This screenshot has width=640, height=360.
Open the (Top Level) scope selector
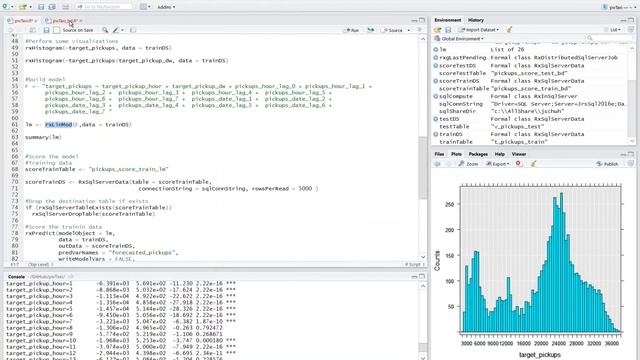point(40,264)
